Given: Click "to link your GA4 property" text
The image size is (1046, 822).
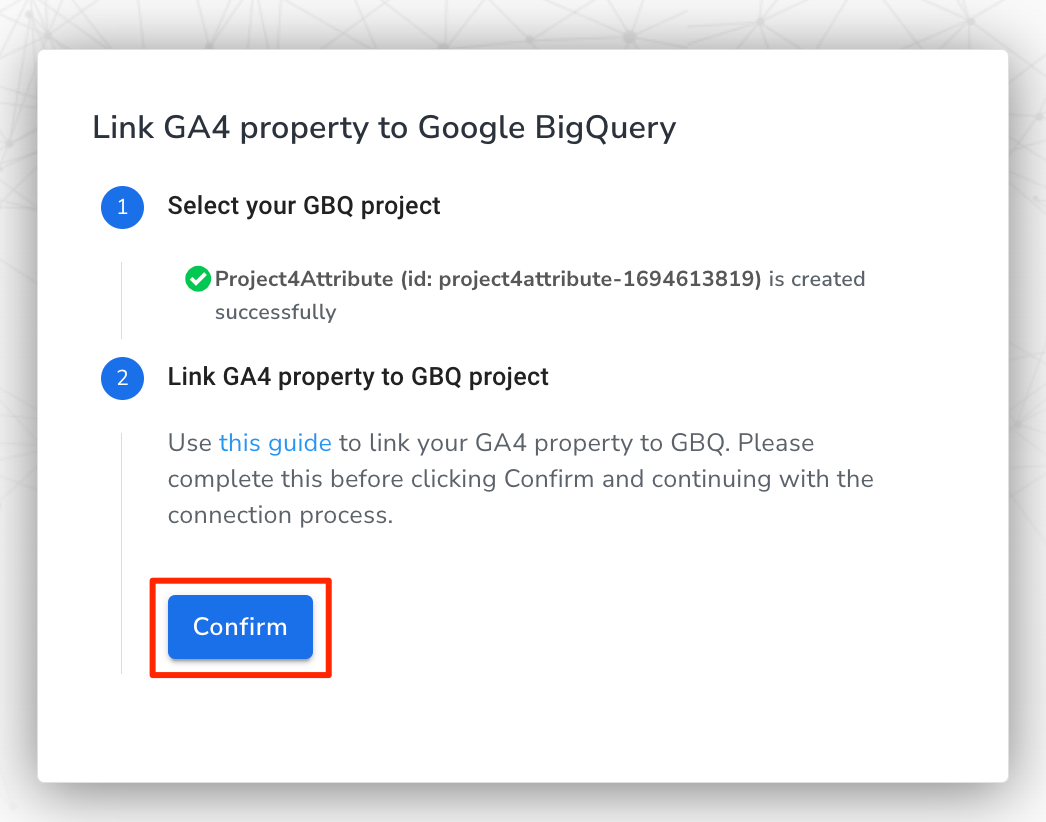Looking at the screenshot, I should [470, 442].
